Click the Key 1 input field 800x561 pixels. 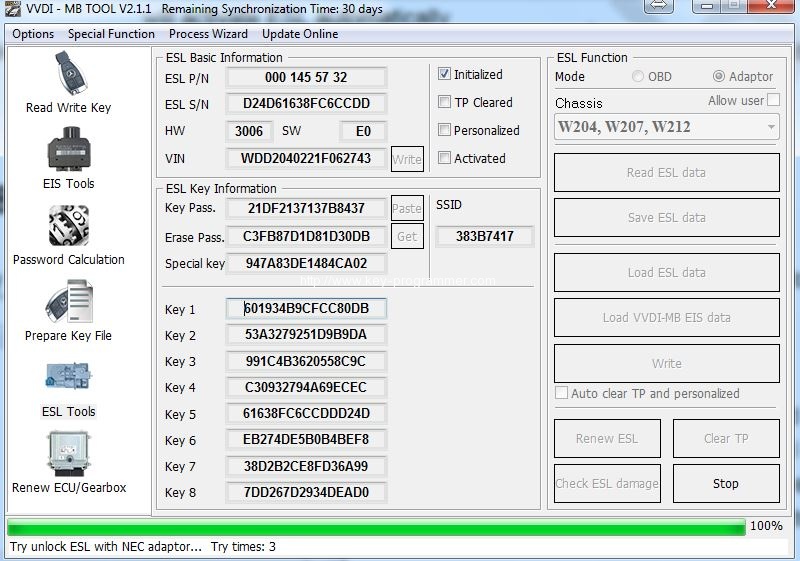[x=306, y=309]
